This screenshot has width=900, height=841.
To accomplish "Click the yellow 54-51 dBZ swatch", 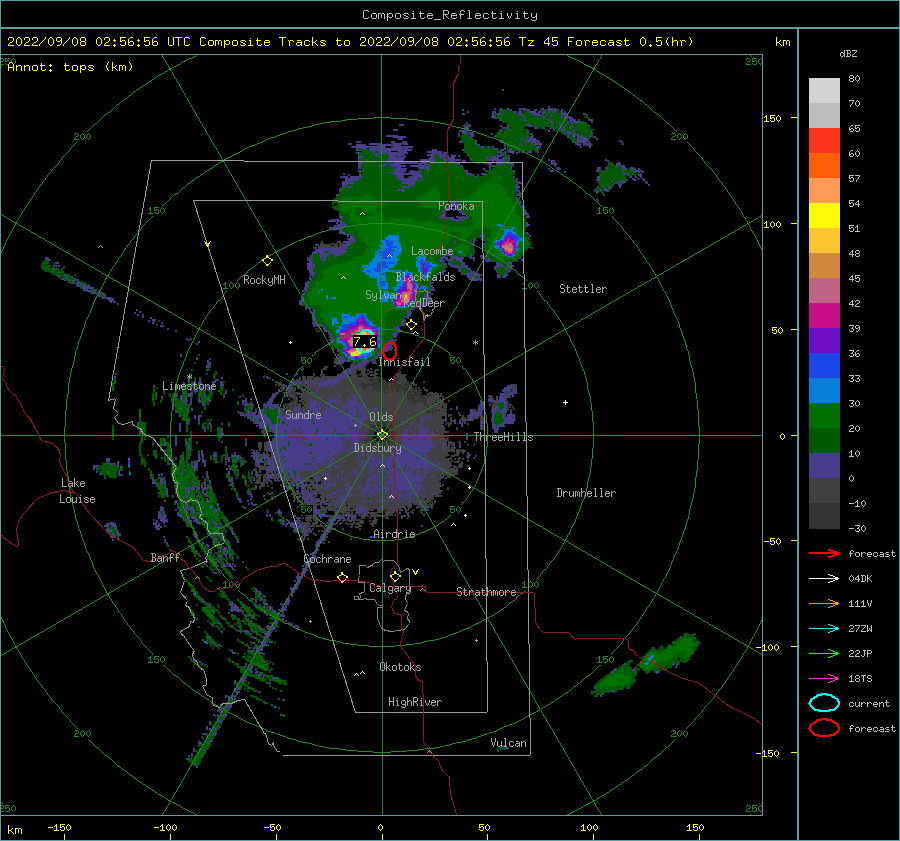I will click(x=824, y=215).
